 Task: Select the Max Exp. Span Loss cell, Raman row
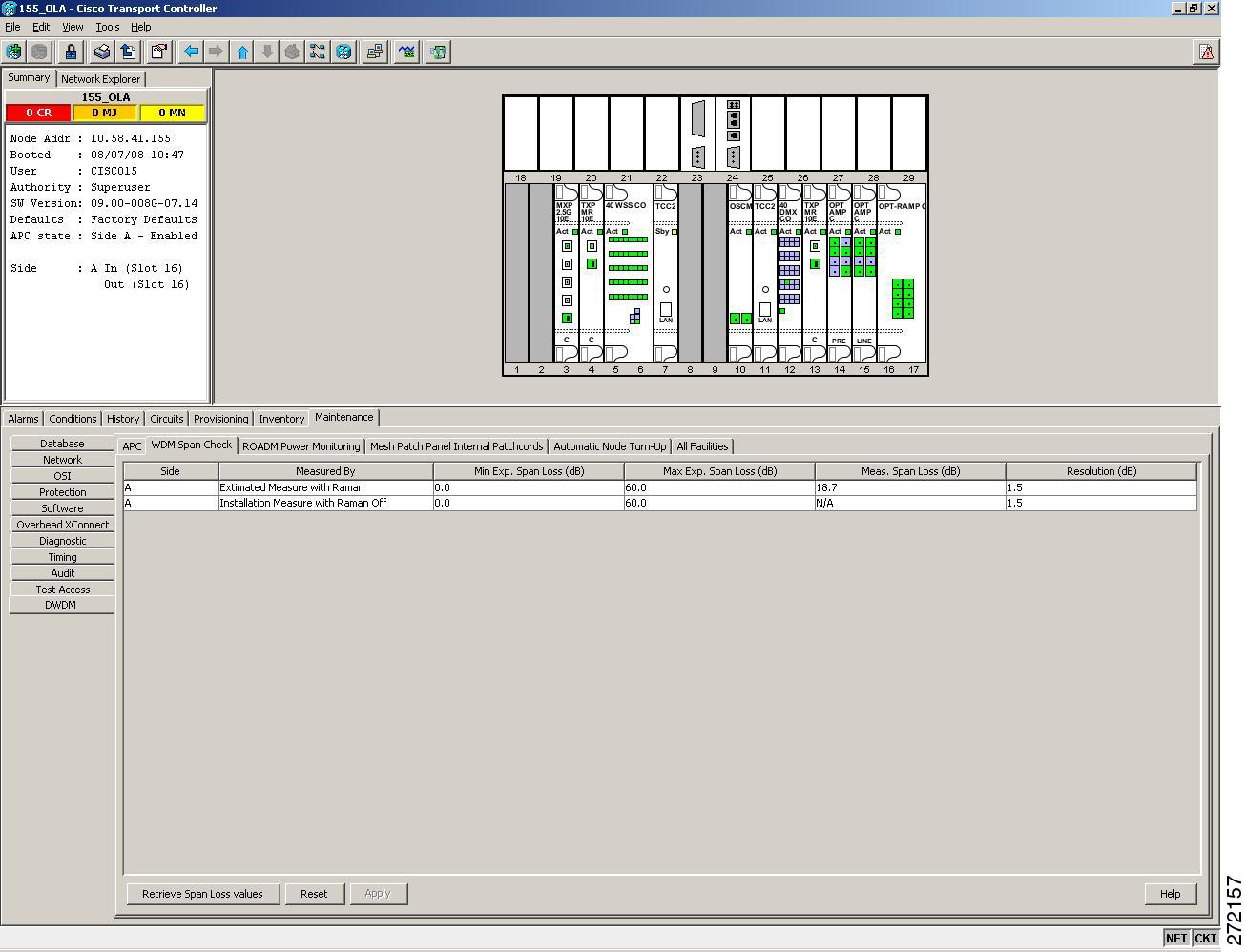[x=719, y=487]
